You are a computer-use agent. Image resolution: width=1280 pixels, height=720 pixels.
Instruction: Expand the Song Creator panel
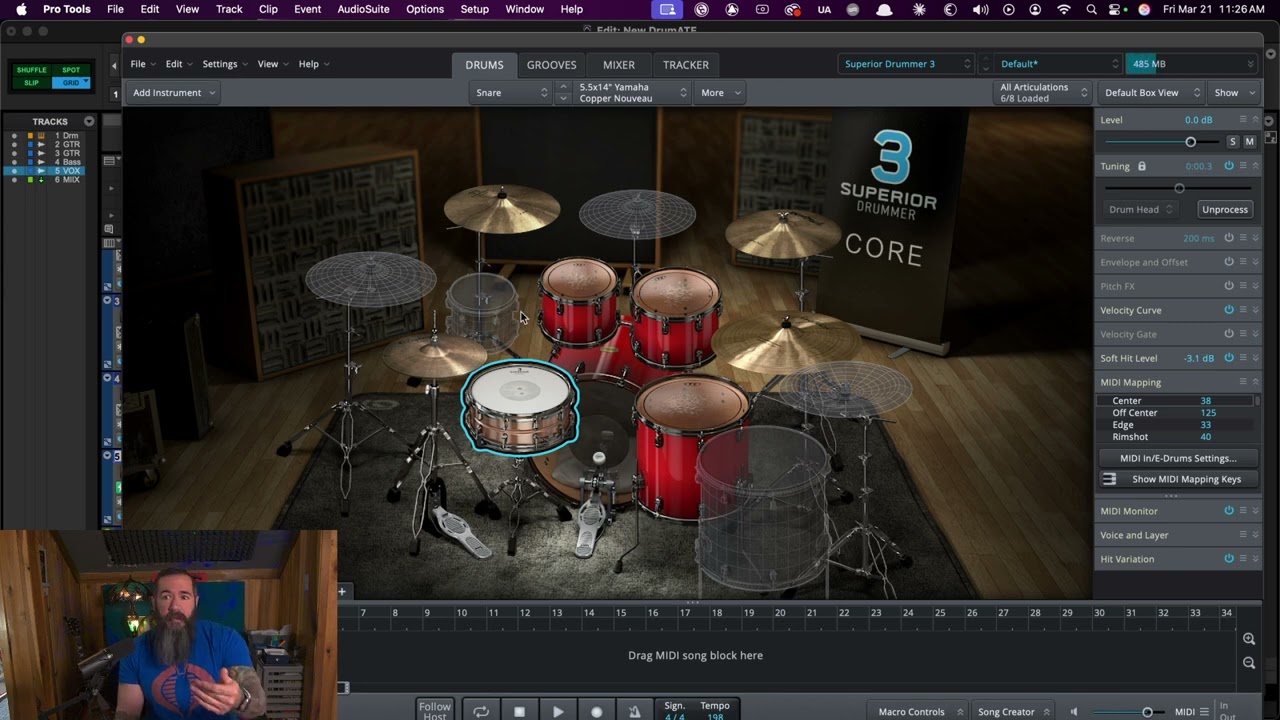pyautogui.click(x=1014, y=711)
